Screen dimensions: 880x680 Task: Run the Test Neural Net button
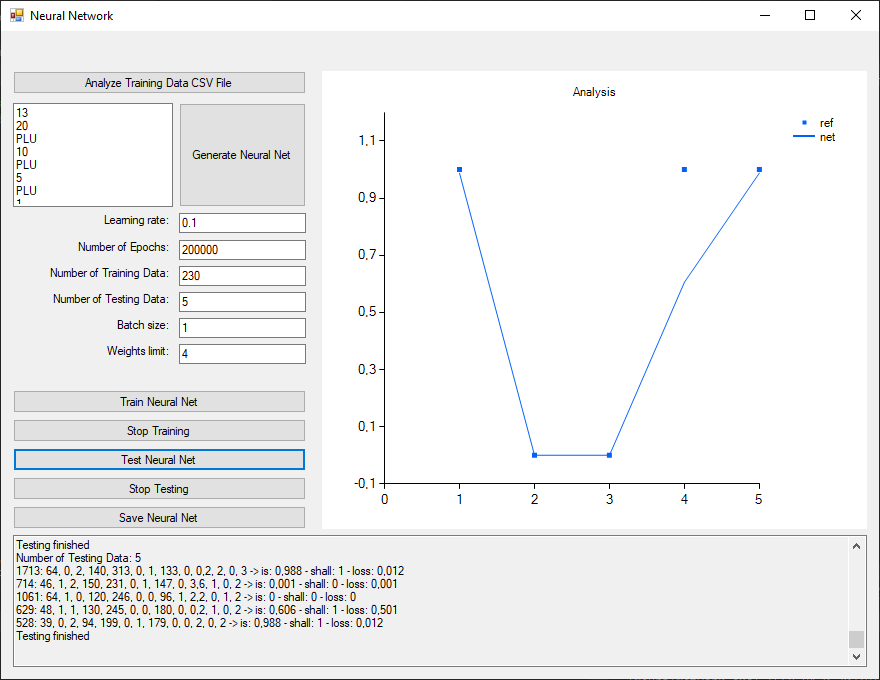click(159, 460)
